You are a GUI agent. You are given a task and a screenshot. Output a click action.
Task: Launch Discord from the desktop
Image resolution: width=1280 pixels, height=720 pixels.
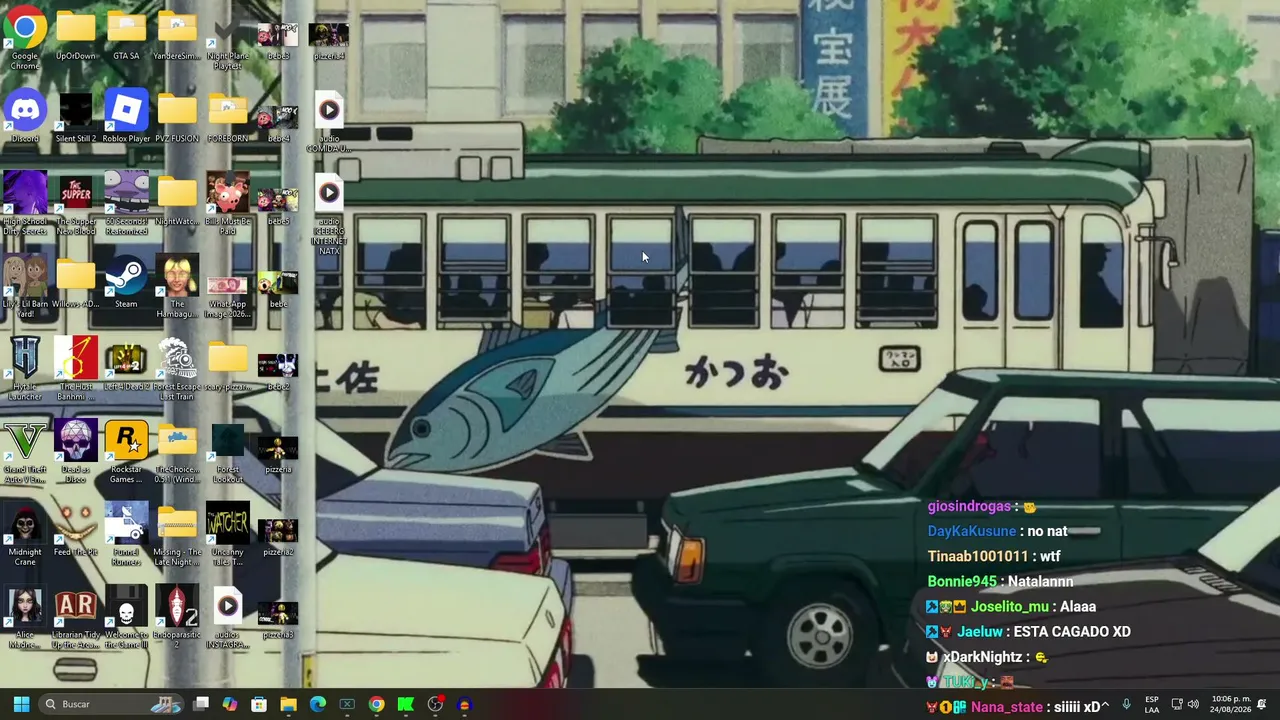[25, 117]
